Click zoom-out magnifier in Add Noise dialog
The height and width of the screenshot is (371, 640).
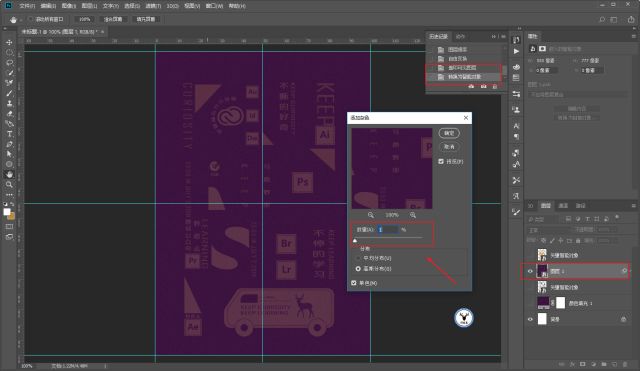point(371,215)
